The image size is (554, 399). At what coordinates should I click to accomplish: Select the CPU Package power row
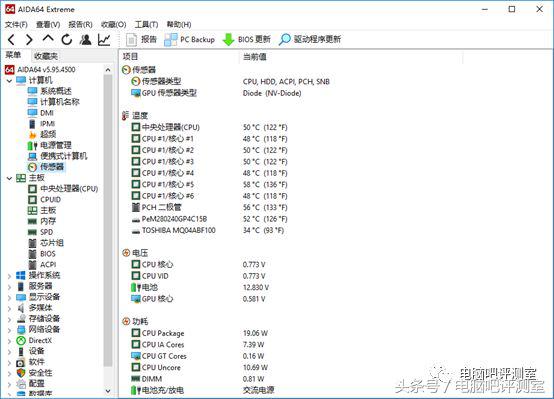(200, 333)
